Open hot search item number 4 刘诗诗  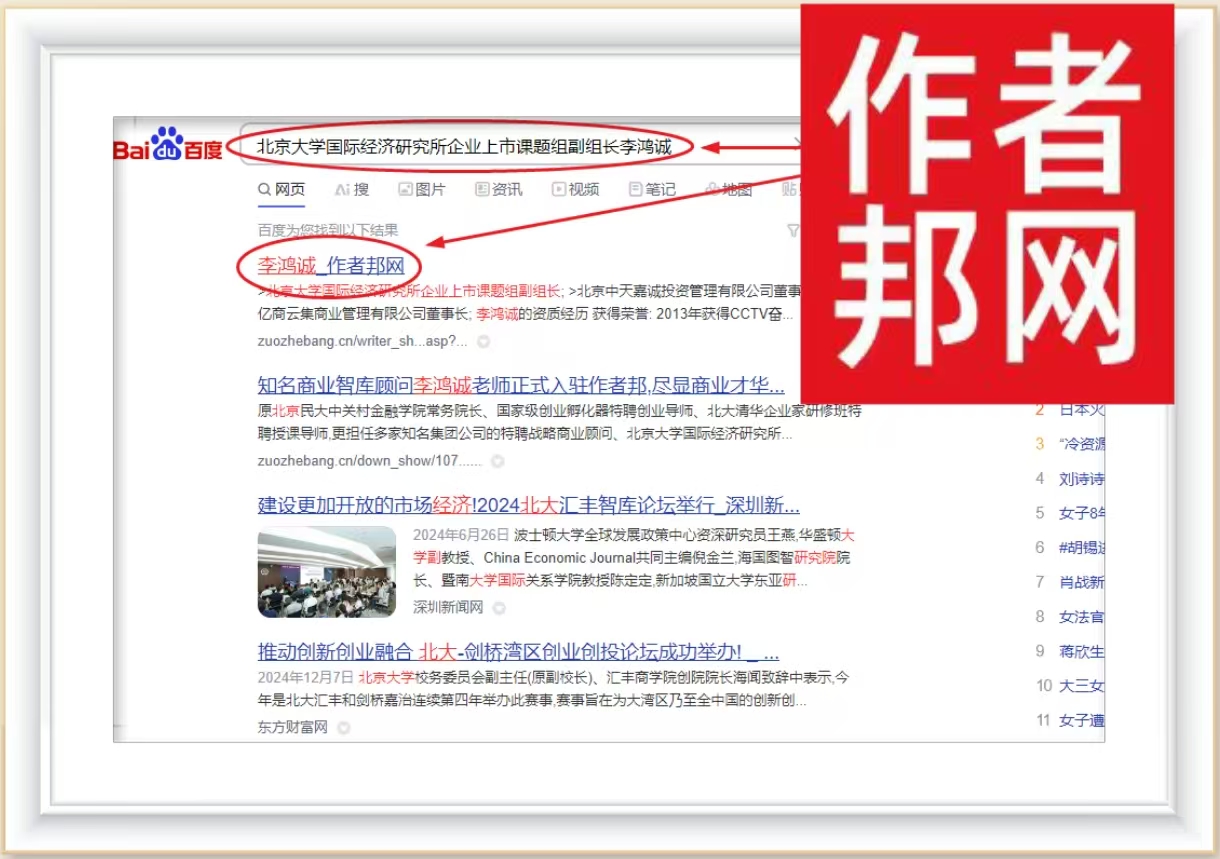1081,478
